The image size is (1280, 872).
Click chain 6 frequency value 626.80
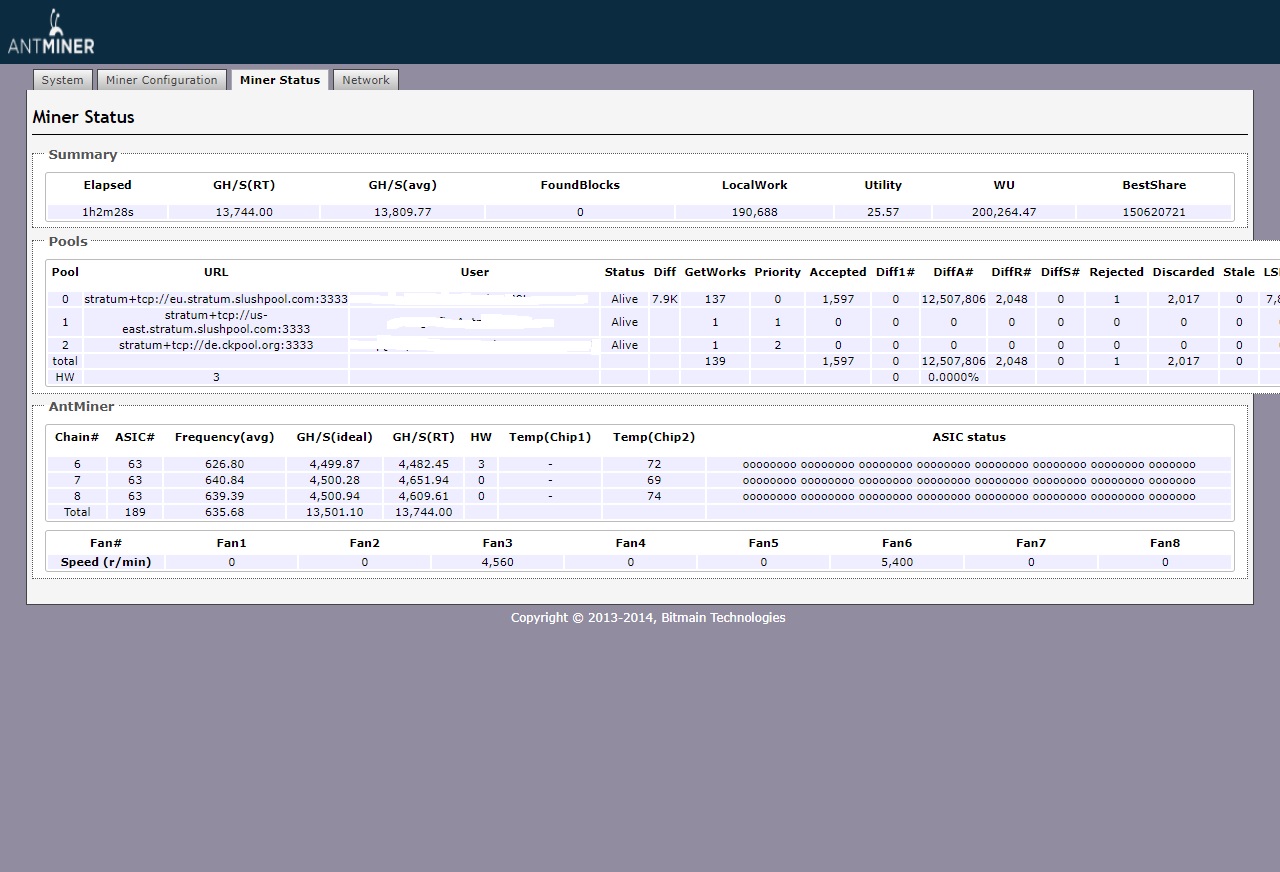tap(224, 464)
